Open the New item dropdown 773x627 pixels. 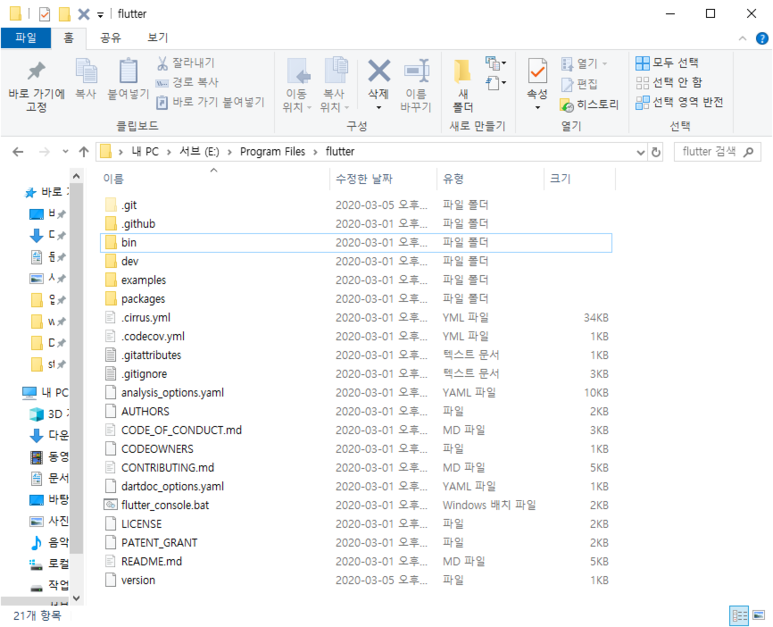495,63
